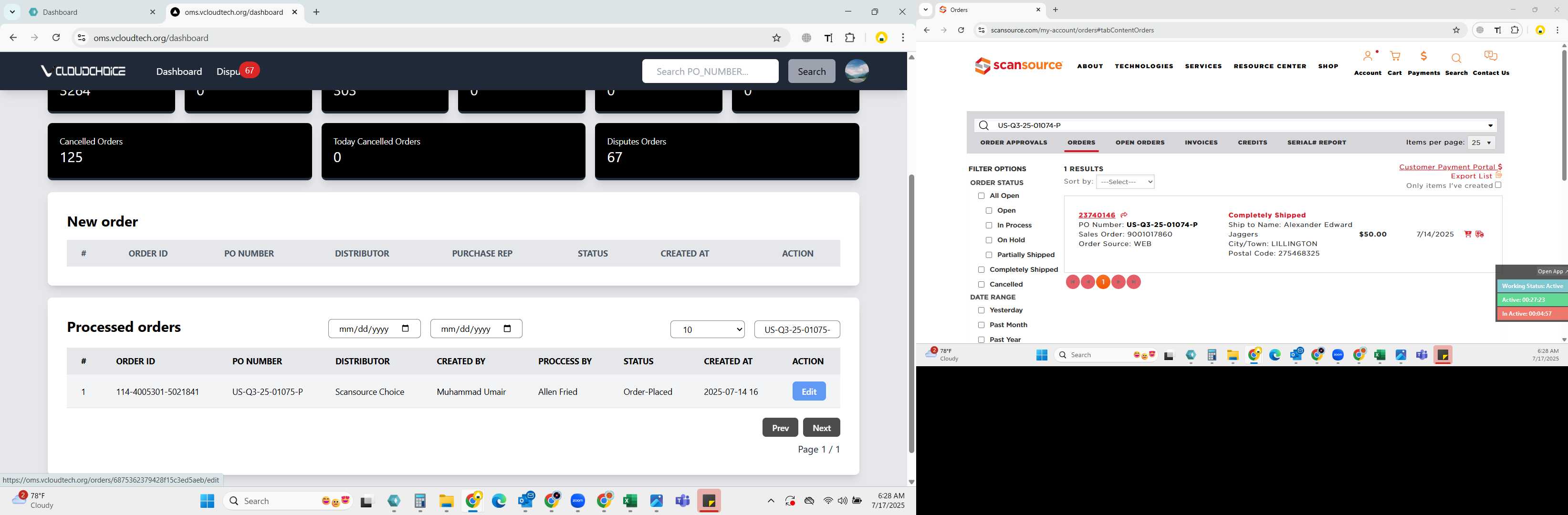1568x515 pixels.
Task: Click red reorder cart icon for order 23740146
Action: [x=1468, y=234]
